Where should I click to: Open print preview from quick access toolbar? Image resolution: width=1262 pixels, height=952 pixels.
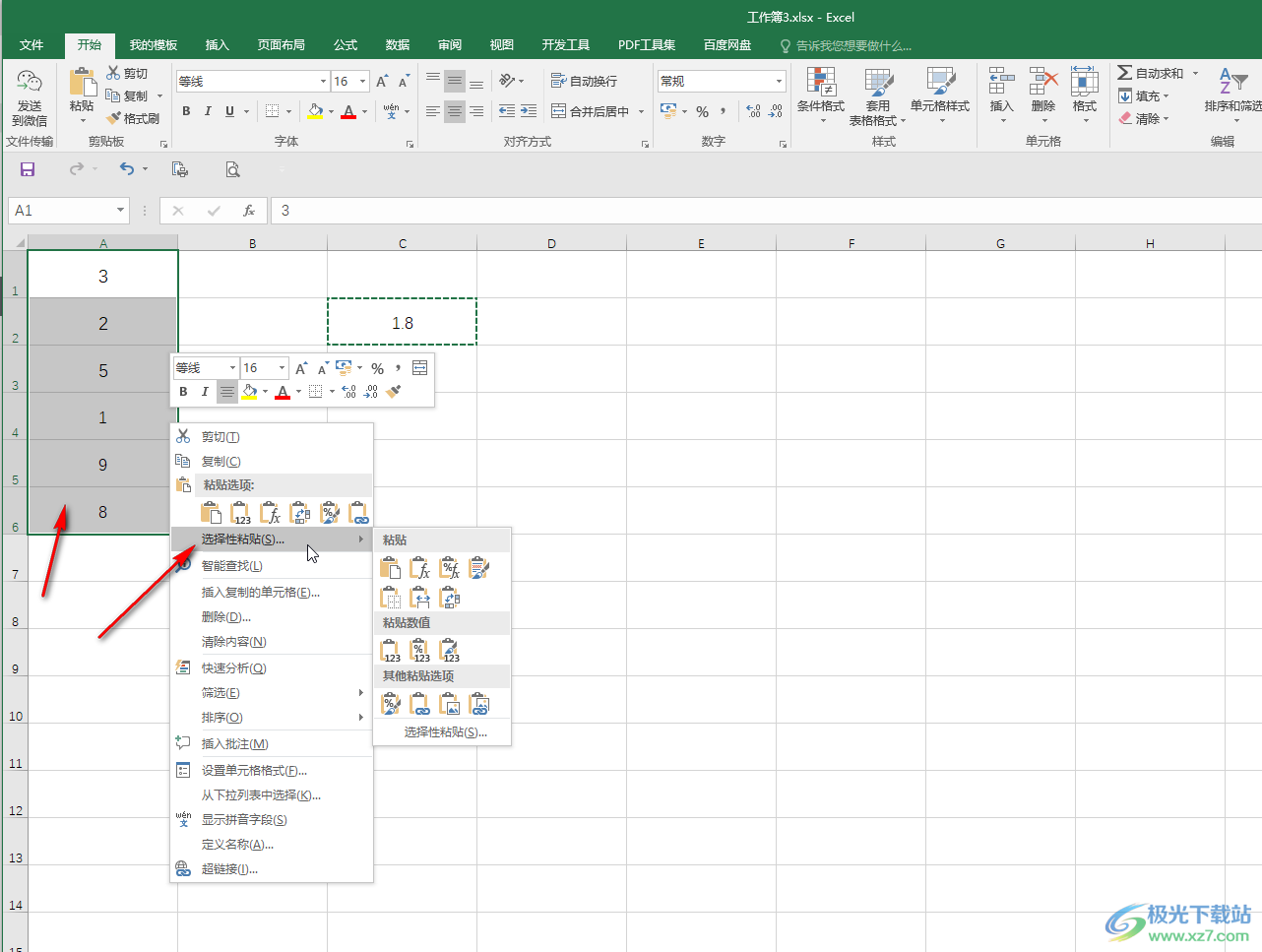coord(232,169)
